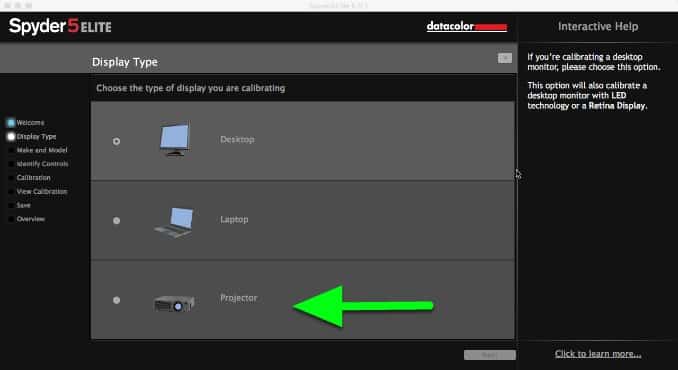Click the Projector option label

pyautogui.click(x=238, y=298)
